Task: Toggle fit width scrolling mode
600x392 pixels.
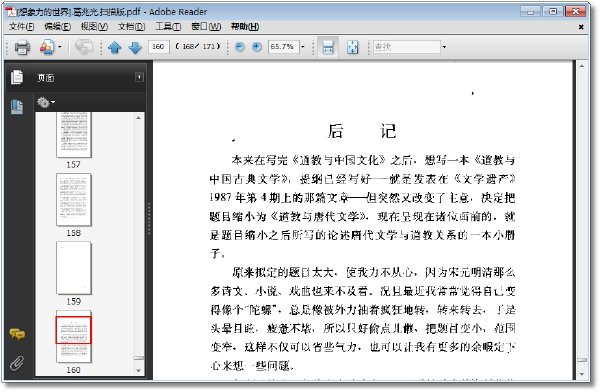Action: [328, 47]
